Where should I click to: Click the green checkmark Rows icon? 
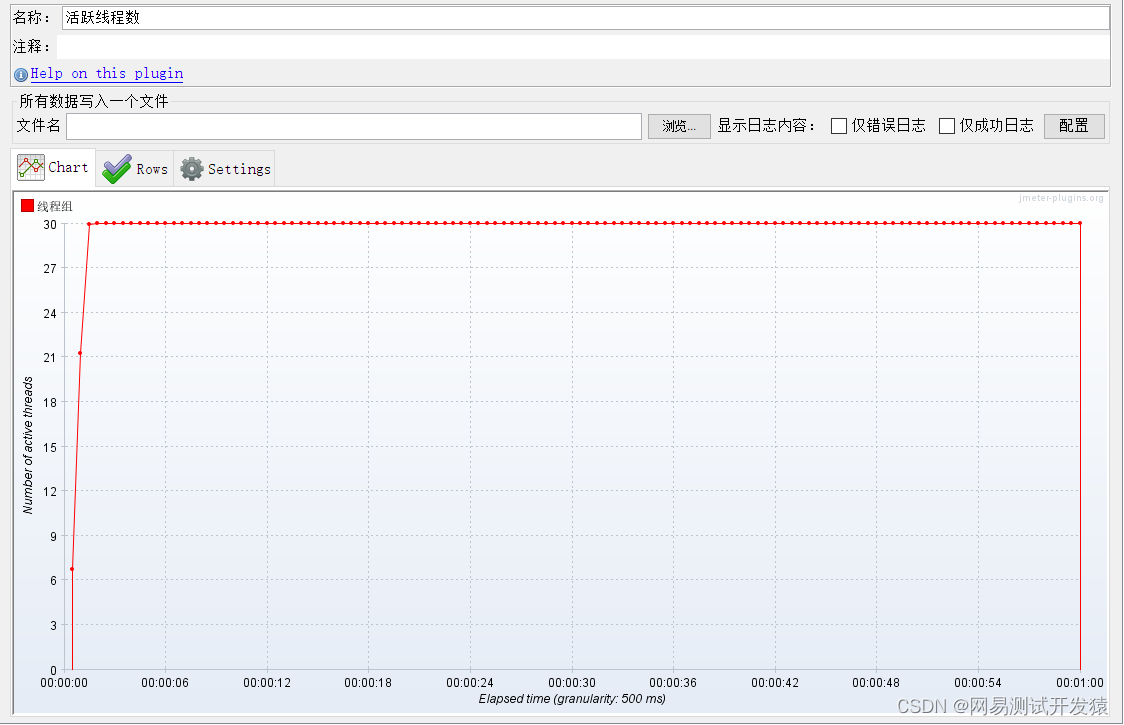(117, 169)
